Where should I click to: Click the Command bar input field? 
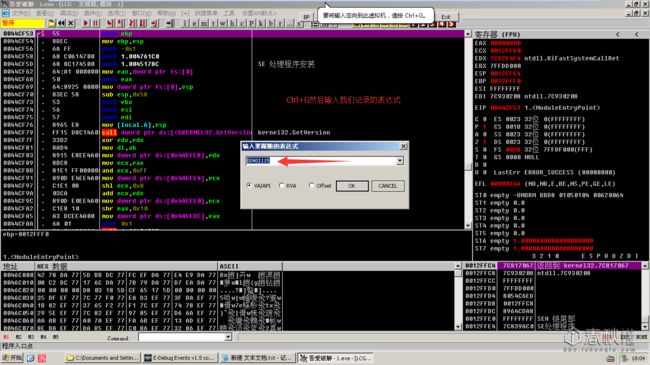(182, 337)
